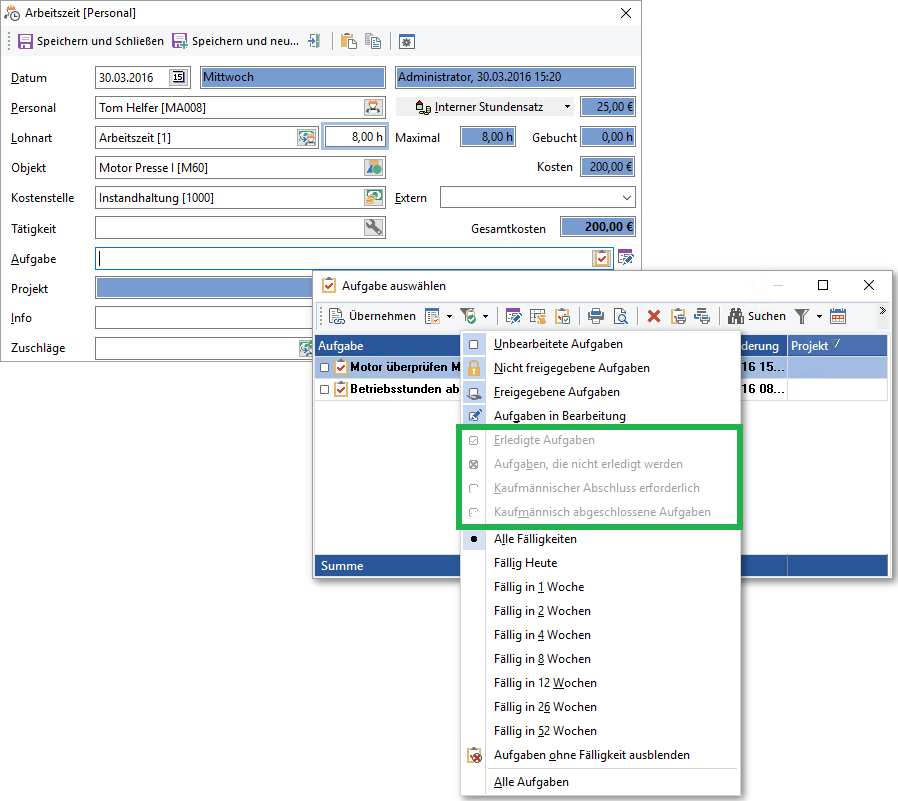
Task: Toggle Nicht freigegebene Aufgaben filter
Action: (600, 368)
